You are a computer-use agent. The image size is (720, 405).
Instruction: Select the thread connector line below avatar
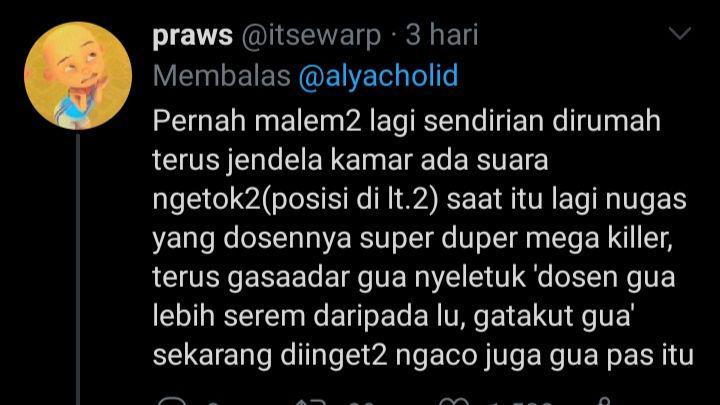(x=78, y=269)
